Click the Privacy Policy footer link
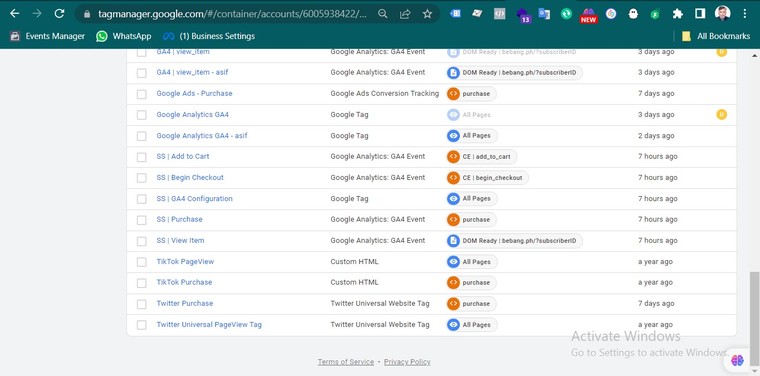 pos(407,362)
